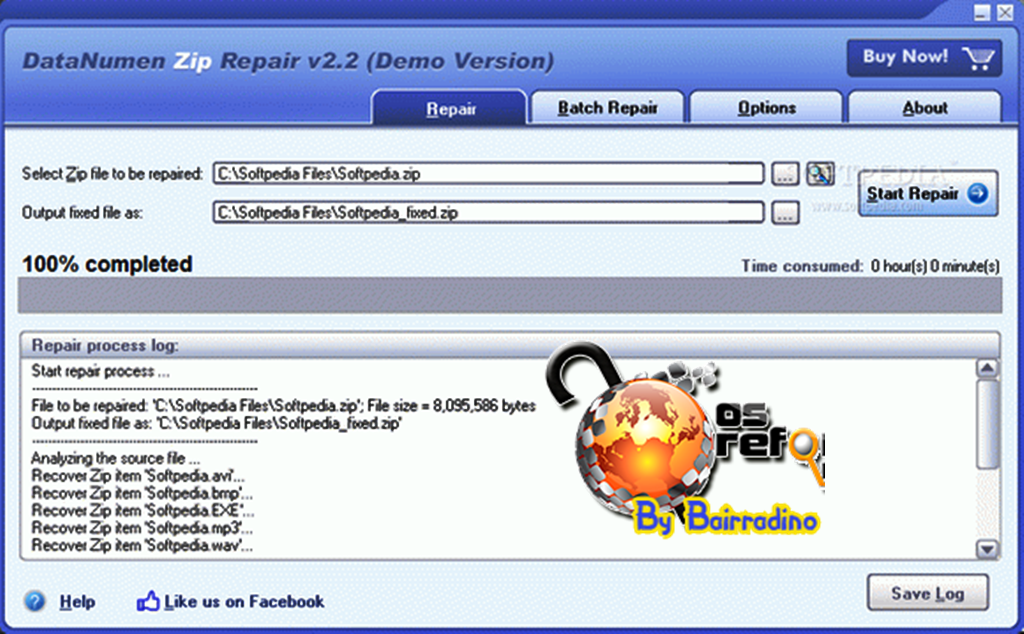Open the Options tab
This screenshot has height=634, width=1024.
(x=766, y=108)
